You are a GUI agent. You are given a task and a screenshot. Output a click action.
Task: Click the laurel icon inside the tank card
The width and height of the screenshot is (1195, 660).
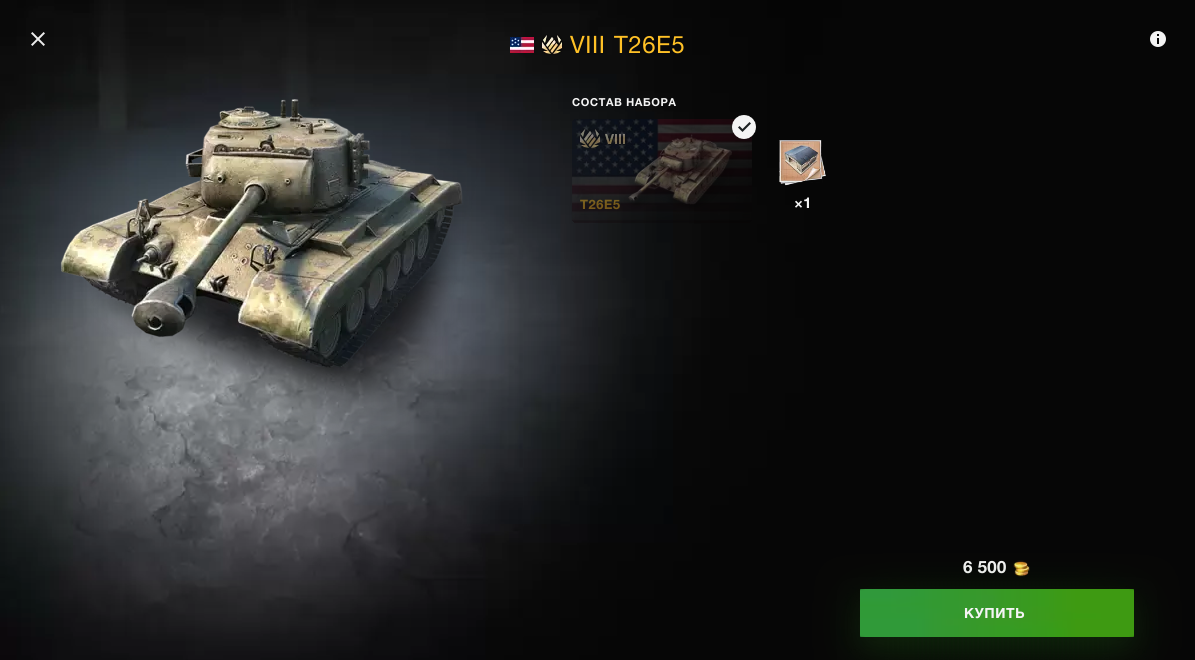click(x=589, y=139)
